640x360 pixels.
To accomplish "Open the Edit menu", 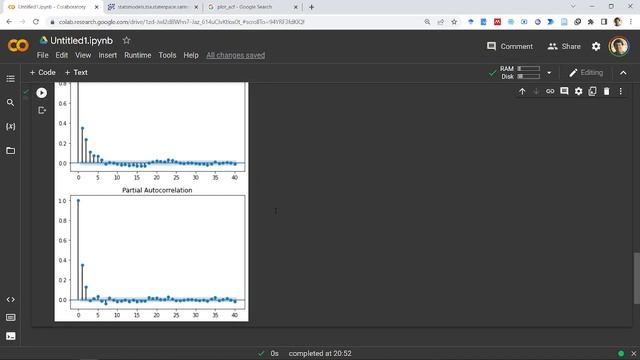I will (x=62, y=55).
